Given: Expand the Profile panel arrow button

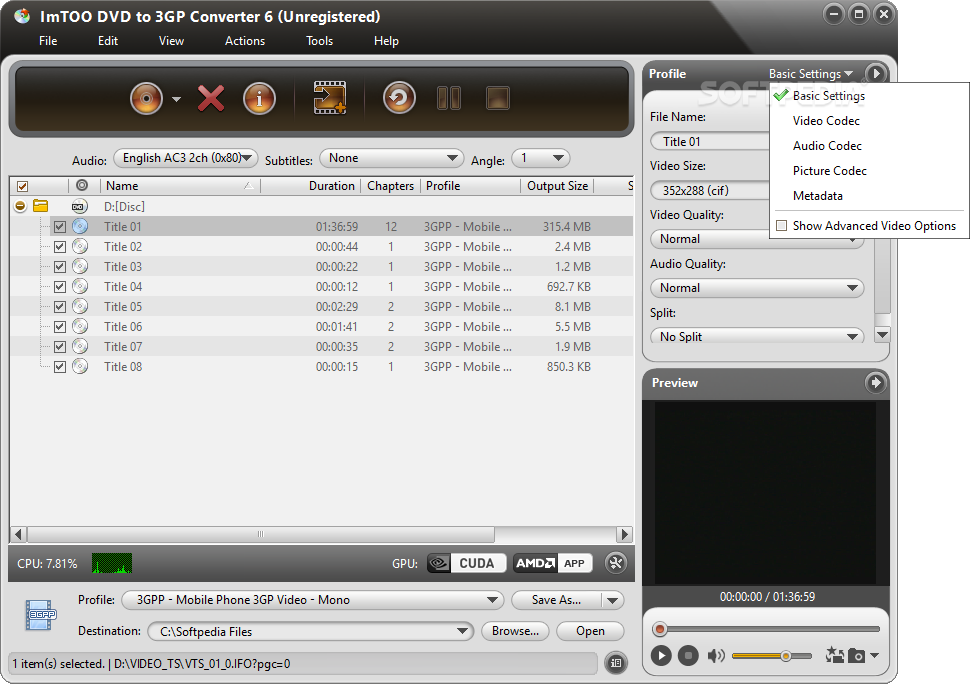Looking at the screenshot, I should 875,74.
